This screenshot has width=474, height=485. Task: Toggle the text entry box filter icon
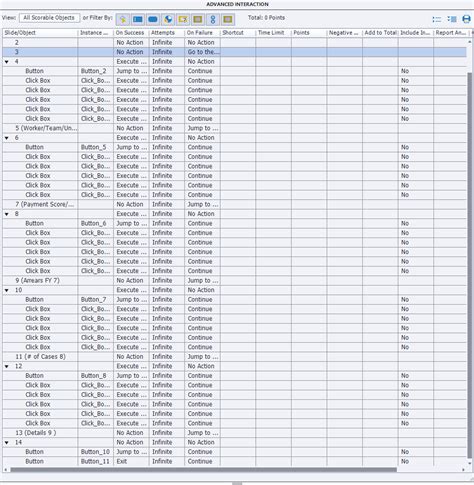pos(138,19)
